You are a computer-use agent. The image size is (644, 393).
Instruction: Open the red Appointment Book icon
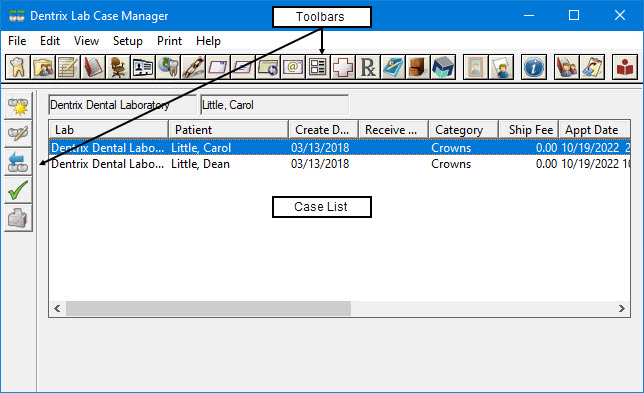click(x=93, y=67)
